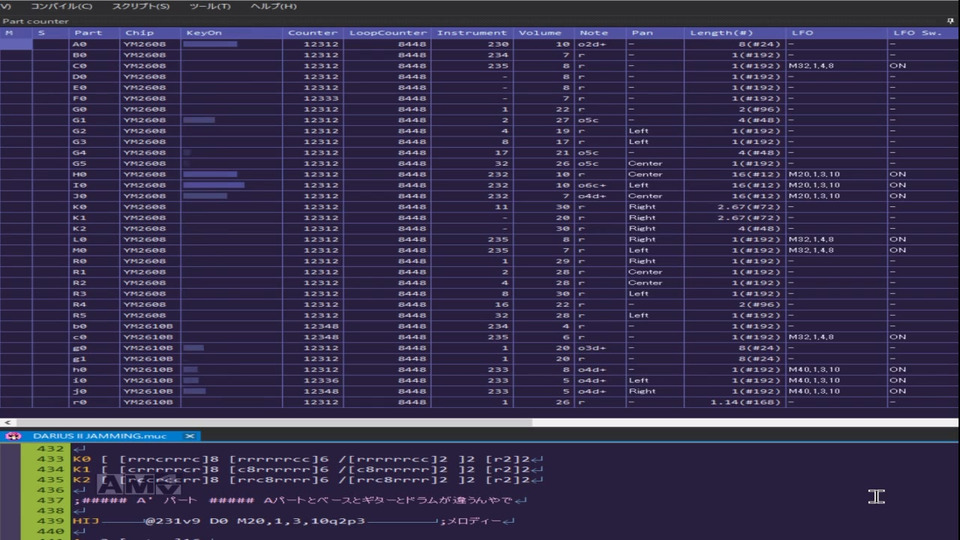Image resolution: width=960 pixels, height=540 pixels.
Task: Toggle solo cell for part B0
Action: coord(49,55)
